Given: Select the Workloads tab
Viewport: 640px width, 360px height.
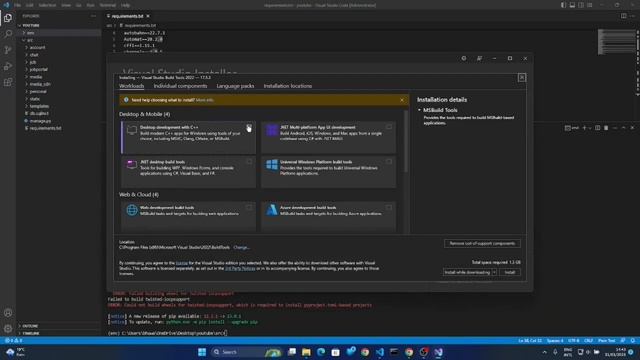Looking at the screenshot, I should pos(131,86).
